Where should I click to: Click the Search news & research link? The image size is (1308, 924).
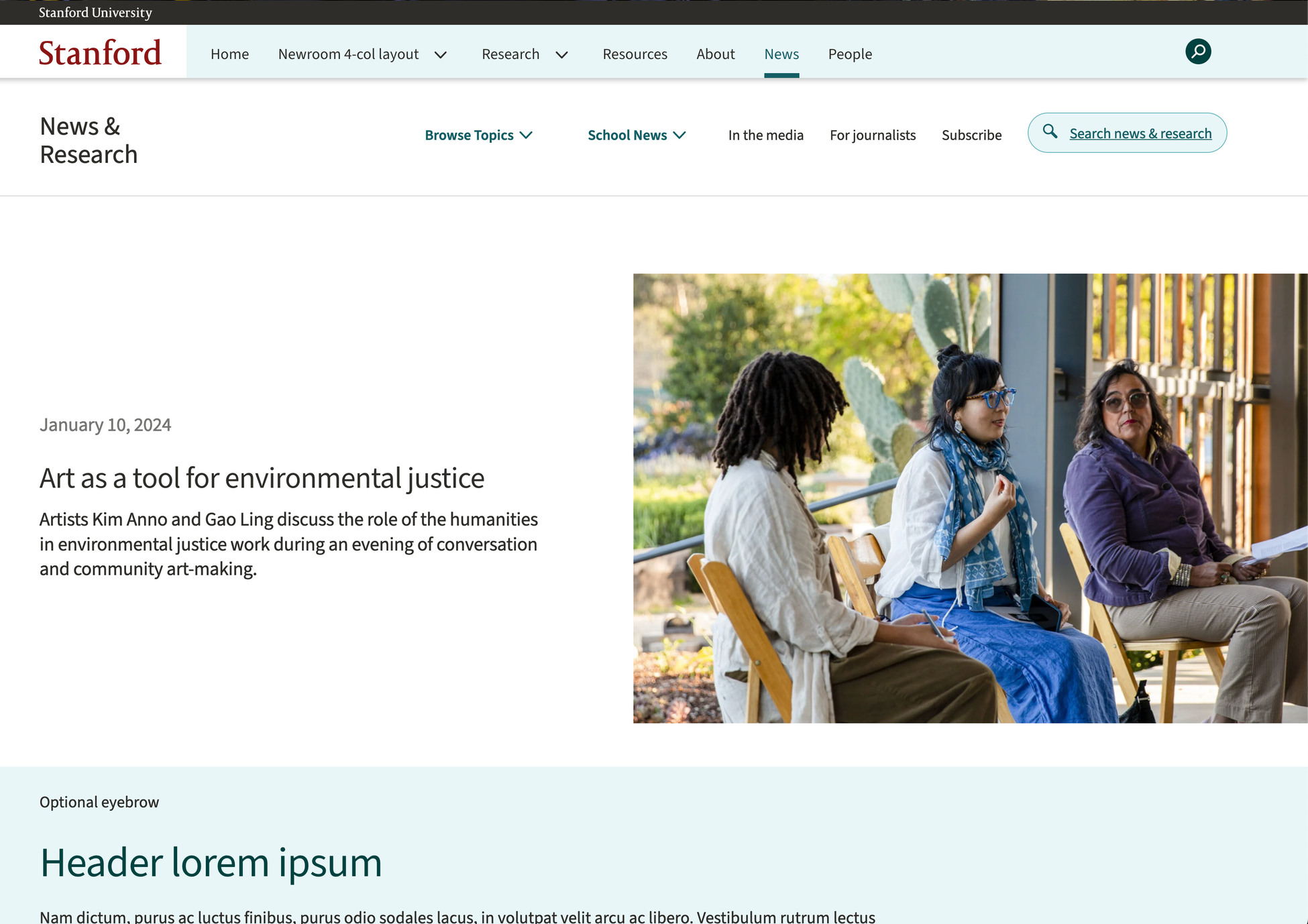[1140, 133]
